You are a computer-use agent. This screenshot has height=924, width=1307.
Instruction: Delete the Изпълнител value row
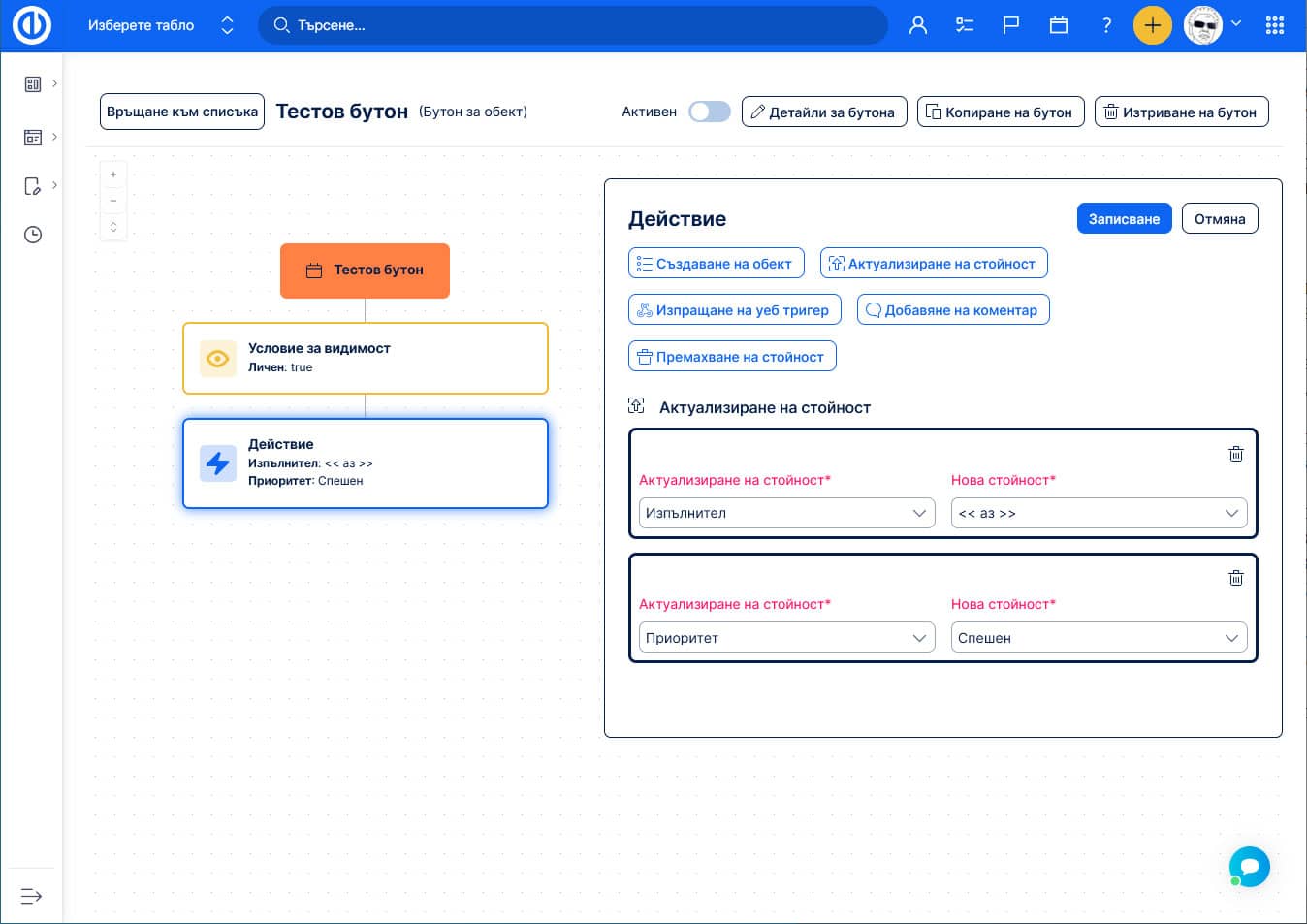pos(1236,454)
